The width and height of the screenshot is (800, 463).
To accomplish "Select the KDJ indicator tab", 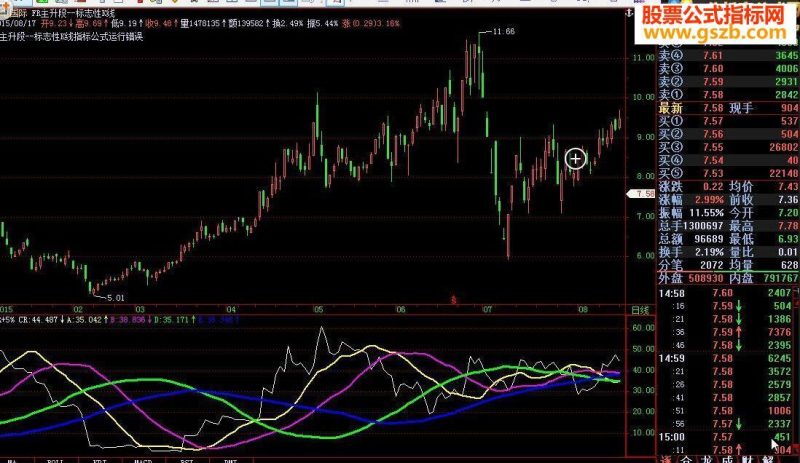I will (100, 461).
